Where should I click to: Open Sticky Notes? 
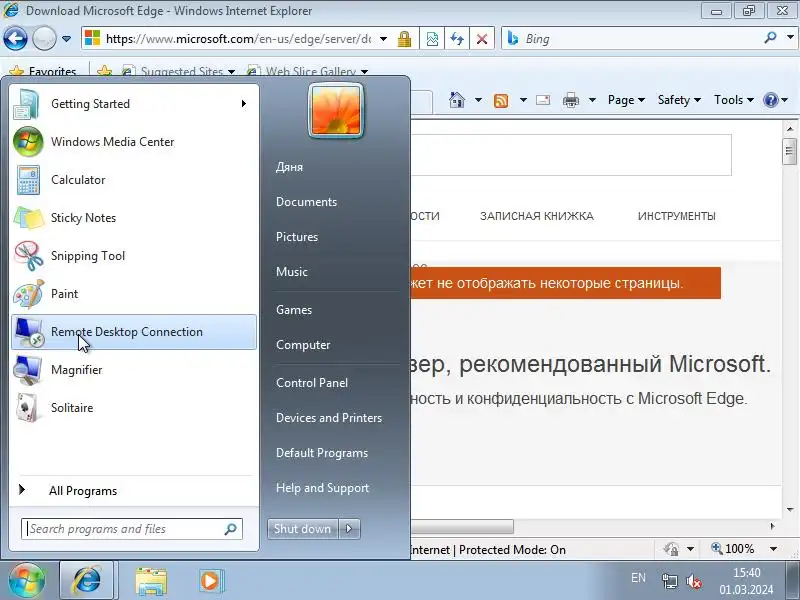tap(134, 218)
